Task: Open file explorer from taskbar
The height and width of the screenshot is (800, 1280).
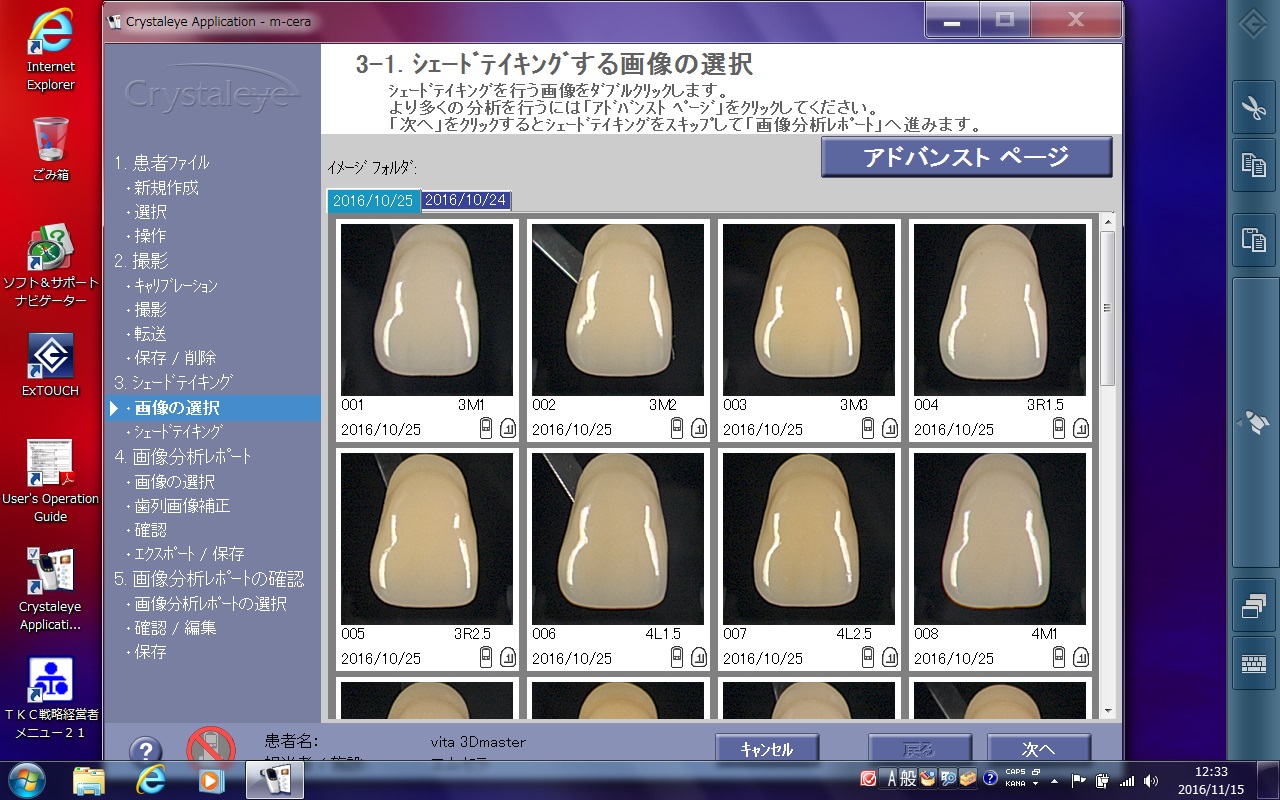Action: [x=89, y=779]
